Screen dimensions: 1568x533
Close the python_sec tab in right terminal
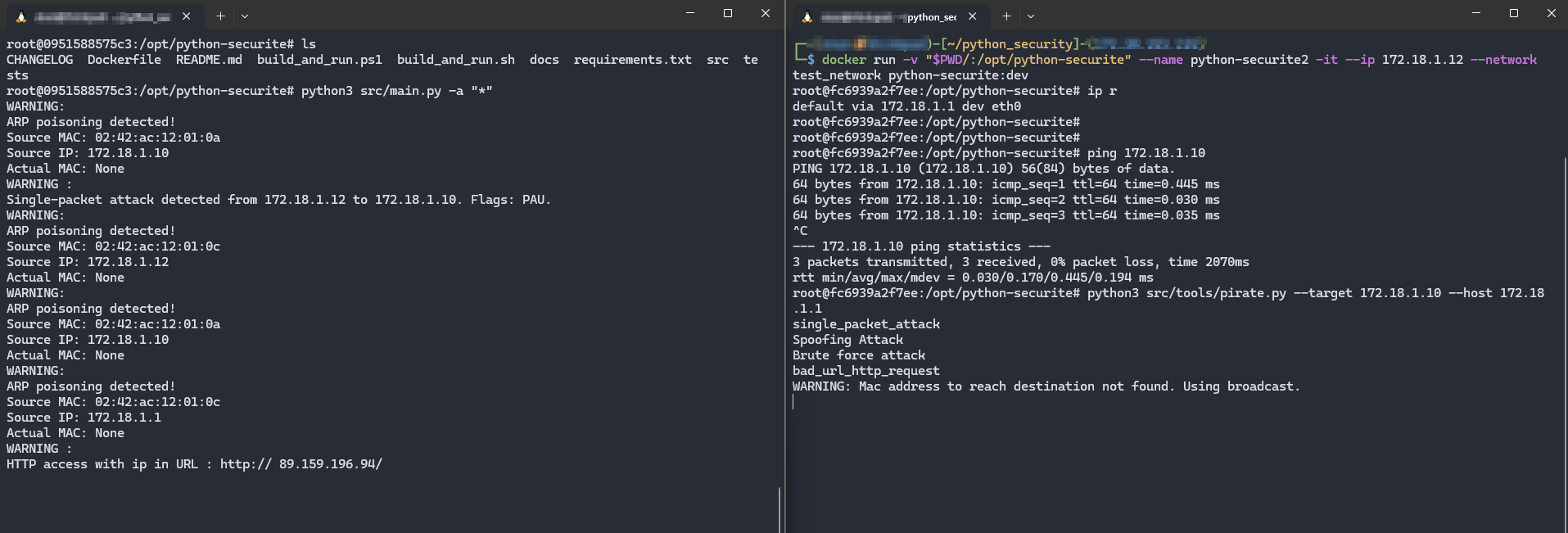pyautogui.click(x=972, y=16)
